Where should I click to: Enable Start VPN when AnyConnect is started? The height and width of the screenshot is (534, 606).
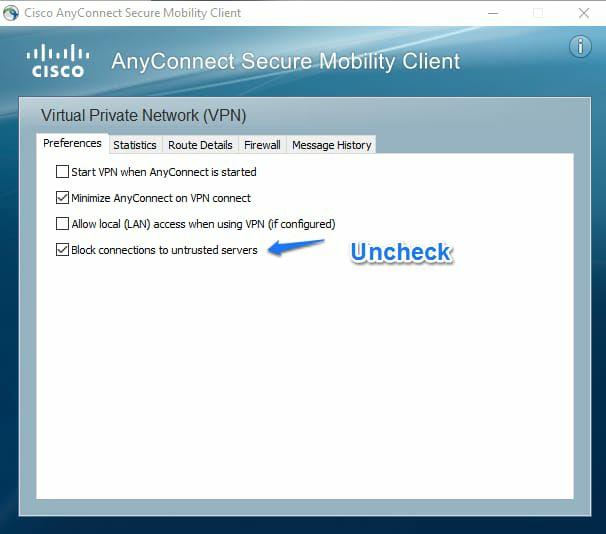tap(63, 172)
